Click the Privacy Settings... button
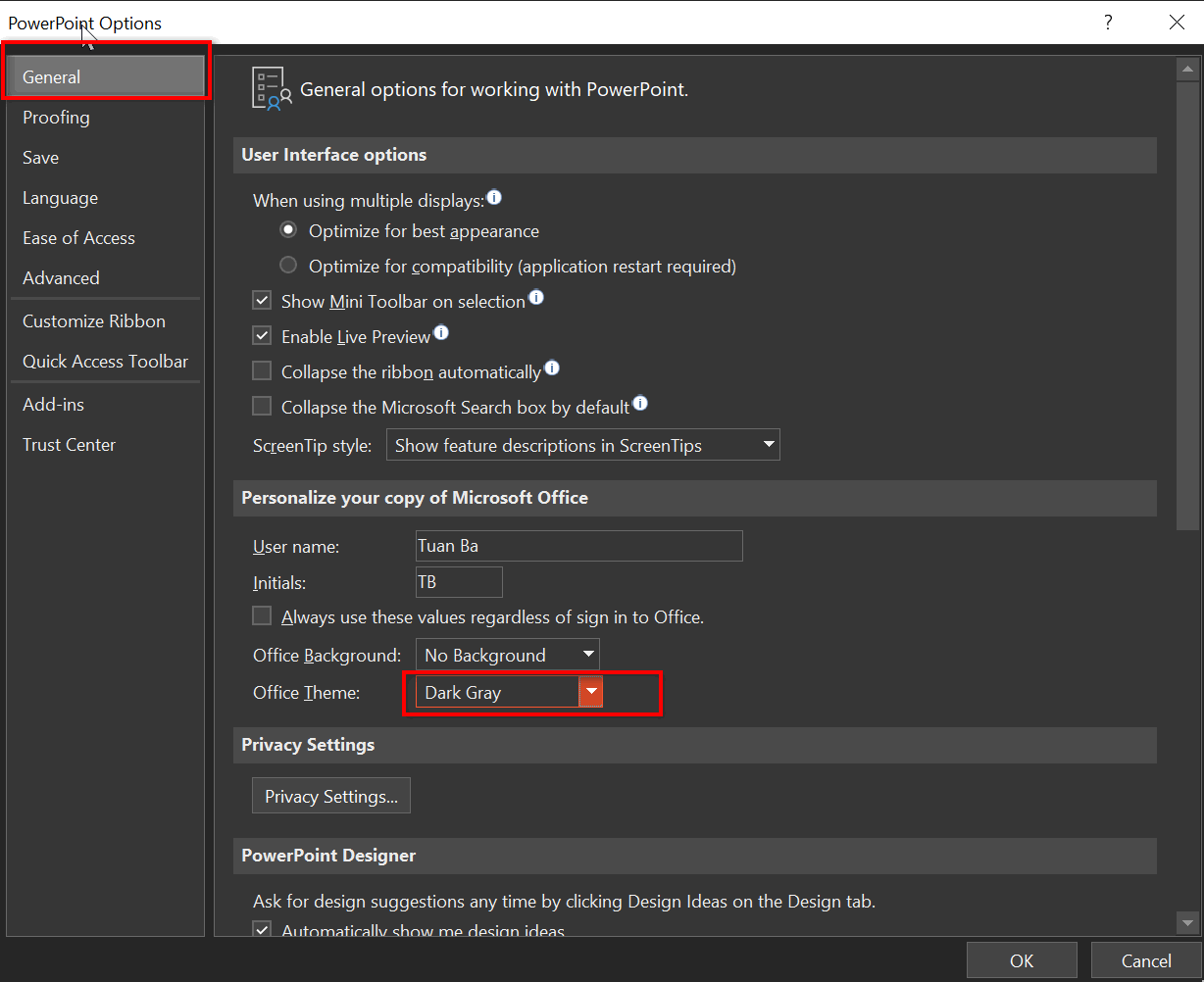The height and width of the screenshot is (982, 1204). click(331, 796)
